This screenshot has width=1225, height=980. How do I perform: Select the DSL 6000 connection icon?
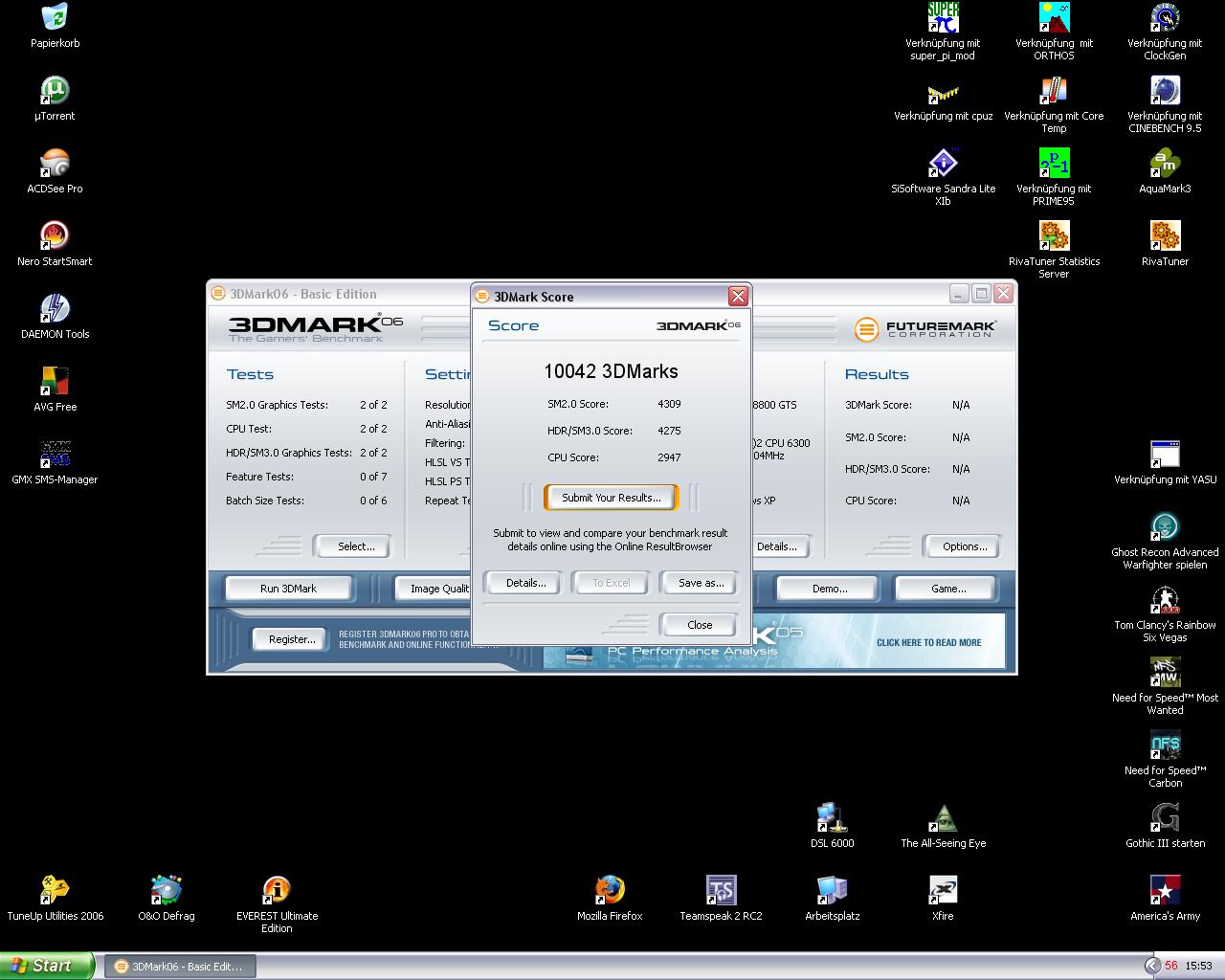(832, 818)
